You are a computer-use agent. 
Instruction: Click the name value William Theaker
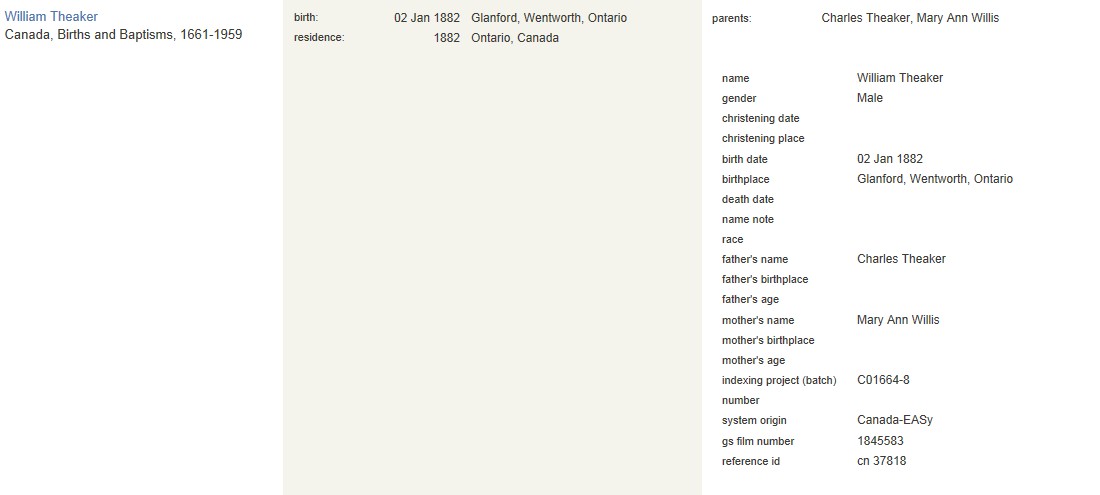(900, 78)
